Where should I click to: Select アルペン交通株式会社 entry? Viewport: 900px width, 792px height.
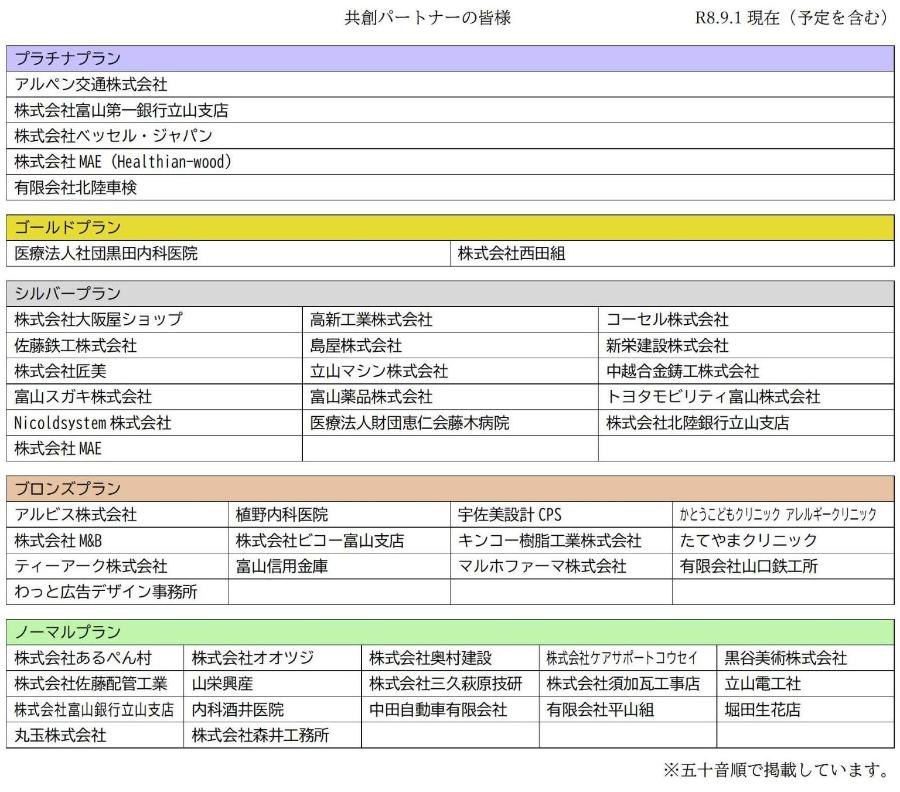pos(450,84)
